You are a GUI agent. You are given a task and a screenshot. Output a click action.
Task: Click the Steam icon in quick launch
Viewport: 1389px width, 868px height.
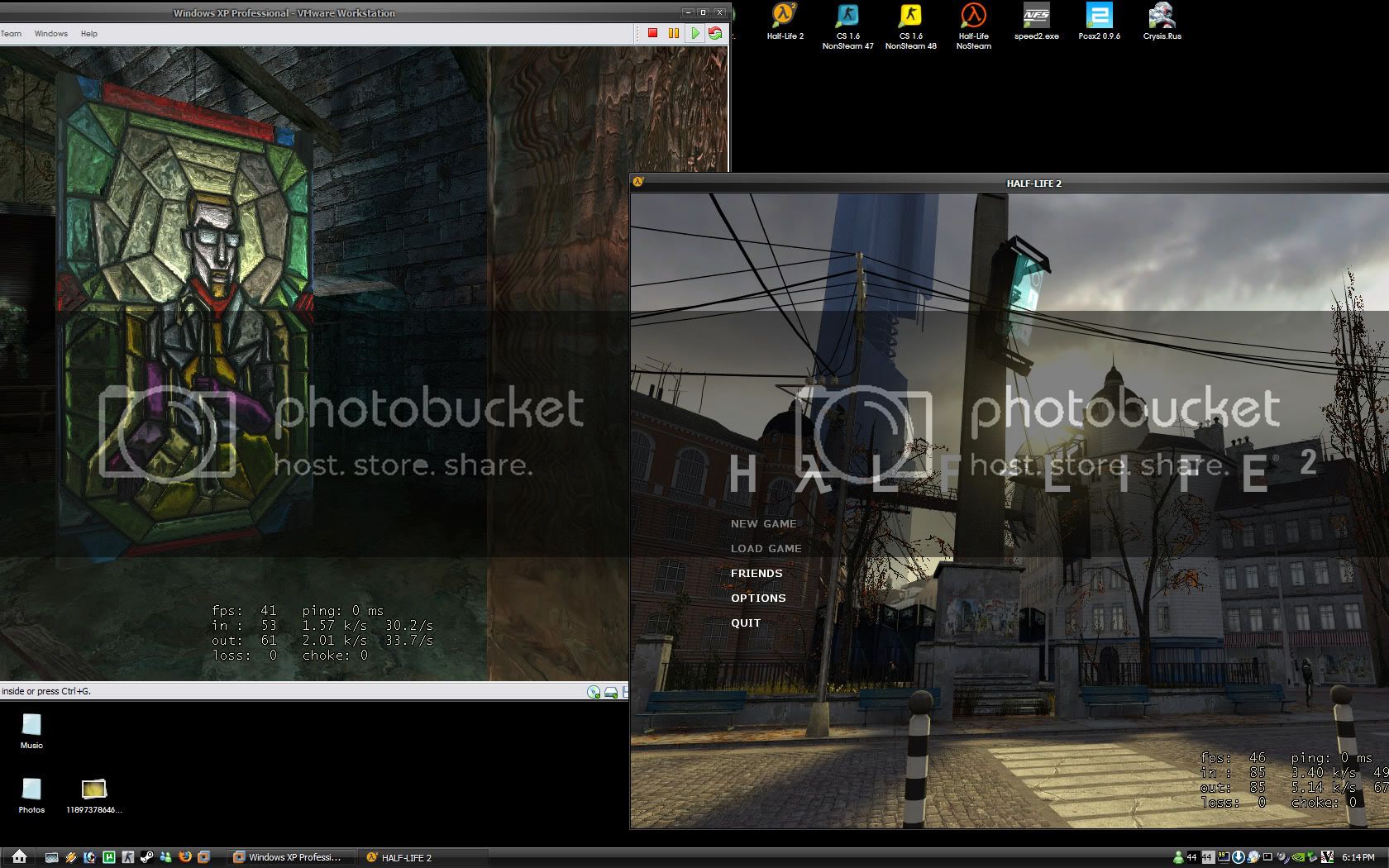click(x=146, y=857)
